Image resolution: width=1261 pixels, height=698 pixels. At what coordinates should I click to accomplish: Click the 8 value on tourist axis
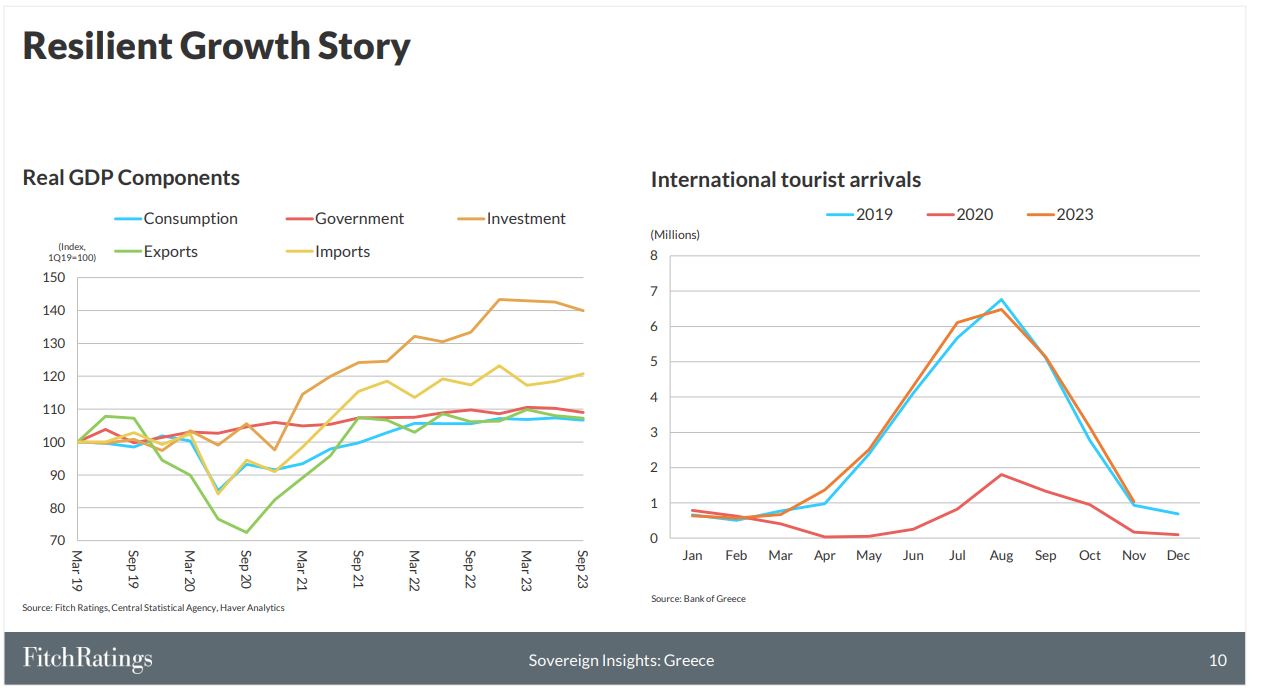pos(654,256)
